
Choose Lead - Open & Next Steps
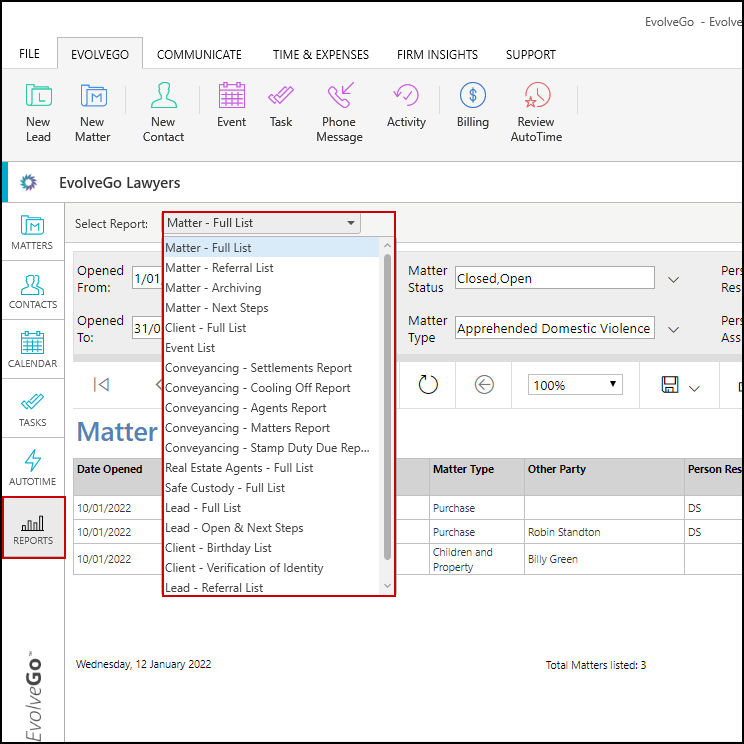[271, 528]
